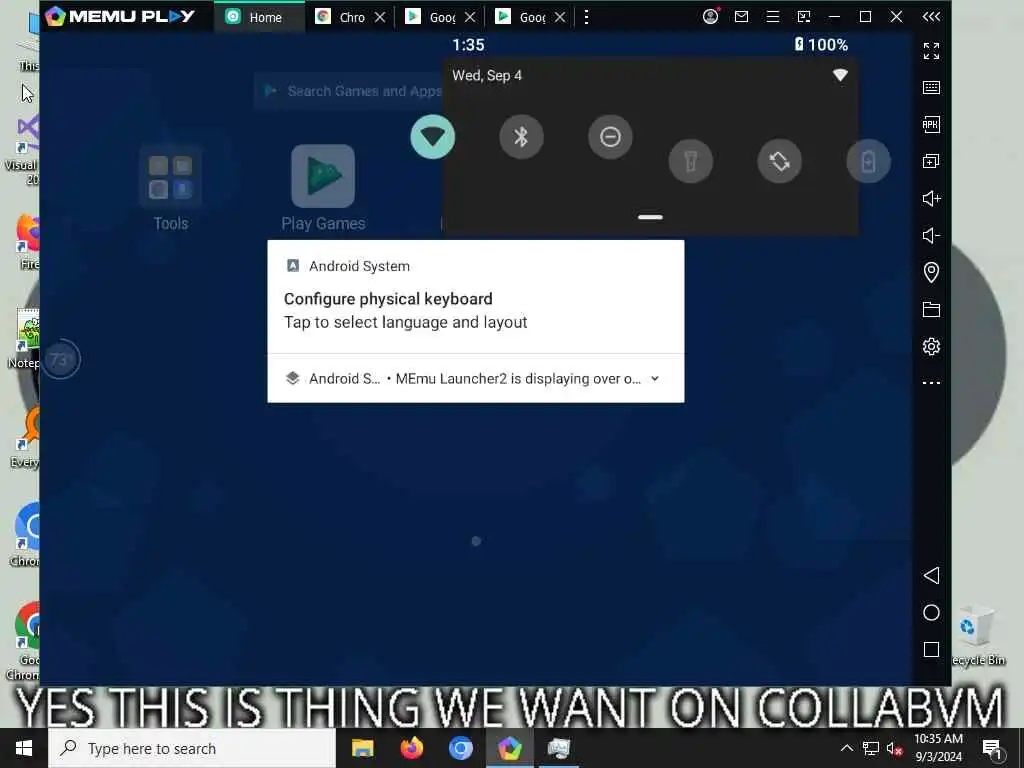
Task: Click the quick settings panel drag handle
Action: [650, 217]
